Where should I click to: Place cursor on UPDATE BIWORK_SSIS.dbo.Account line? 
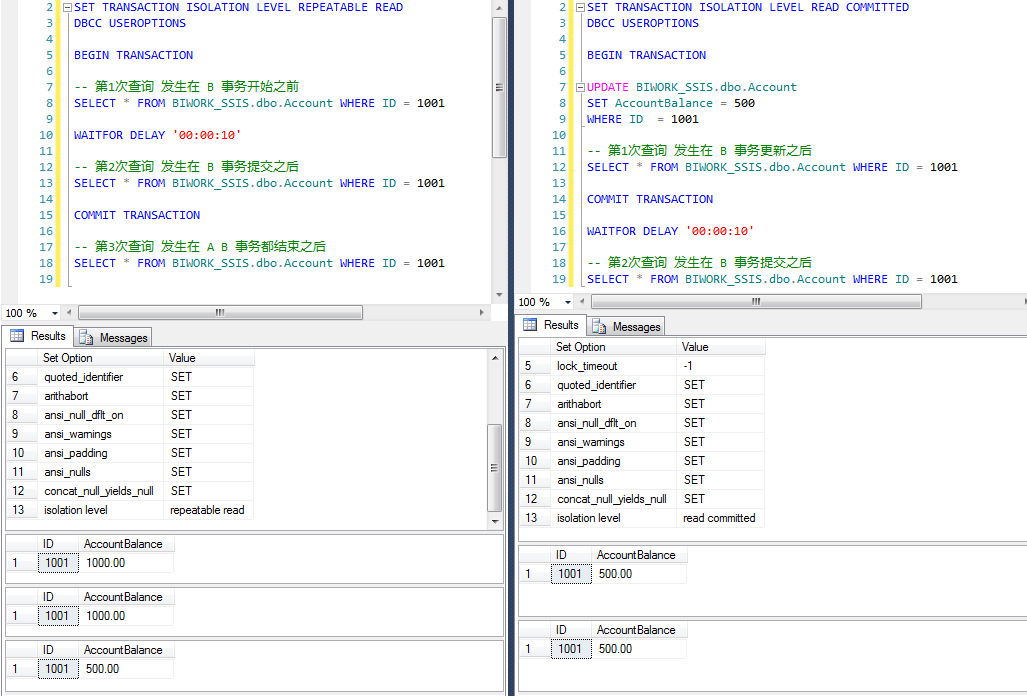click(x=692, y=87)
